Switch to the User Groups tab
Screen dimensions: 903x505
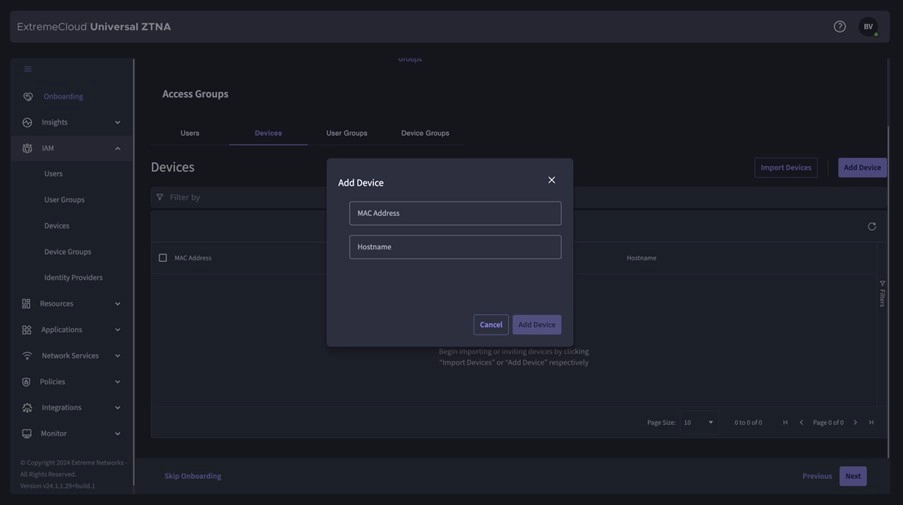pyautogui.click(x=347, y=133)
